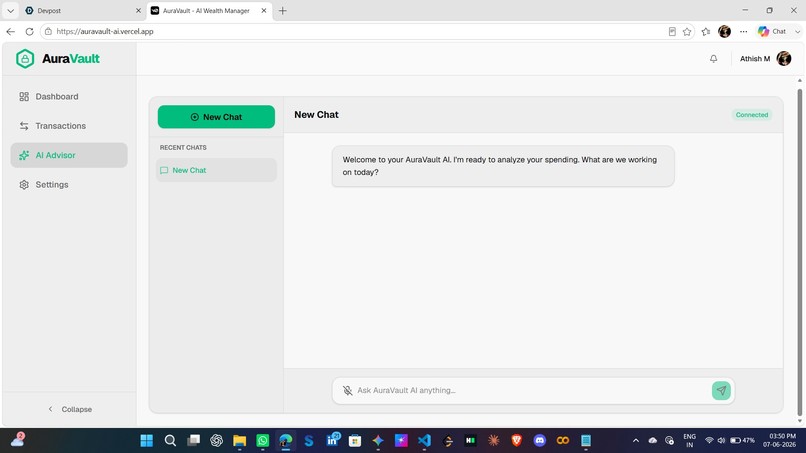Open the tab list dropdown
The width and height of the screenshot is (806, 453).
tap(10, 10)
